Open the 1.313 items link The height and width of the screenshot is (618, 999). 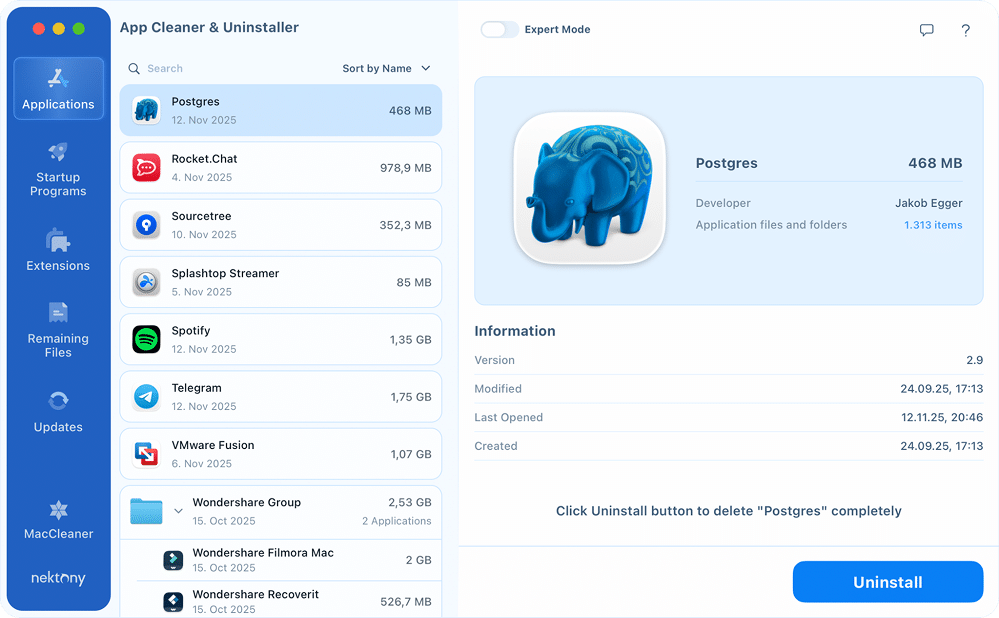(933, 225)
